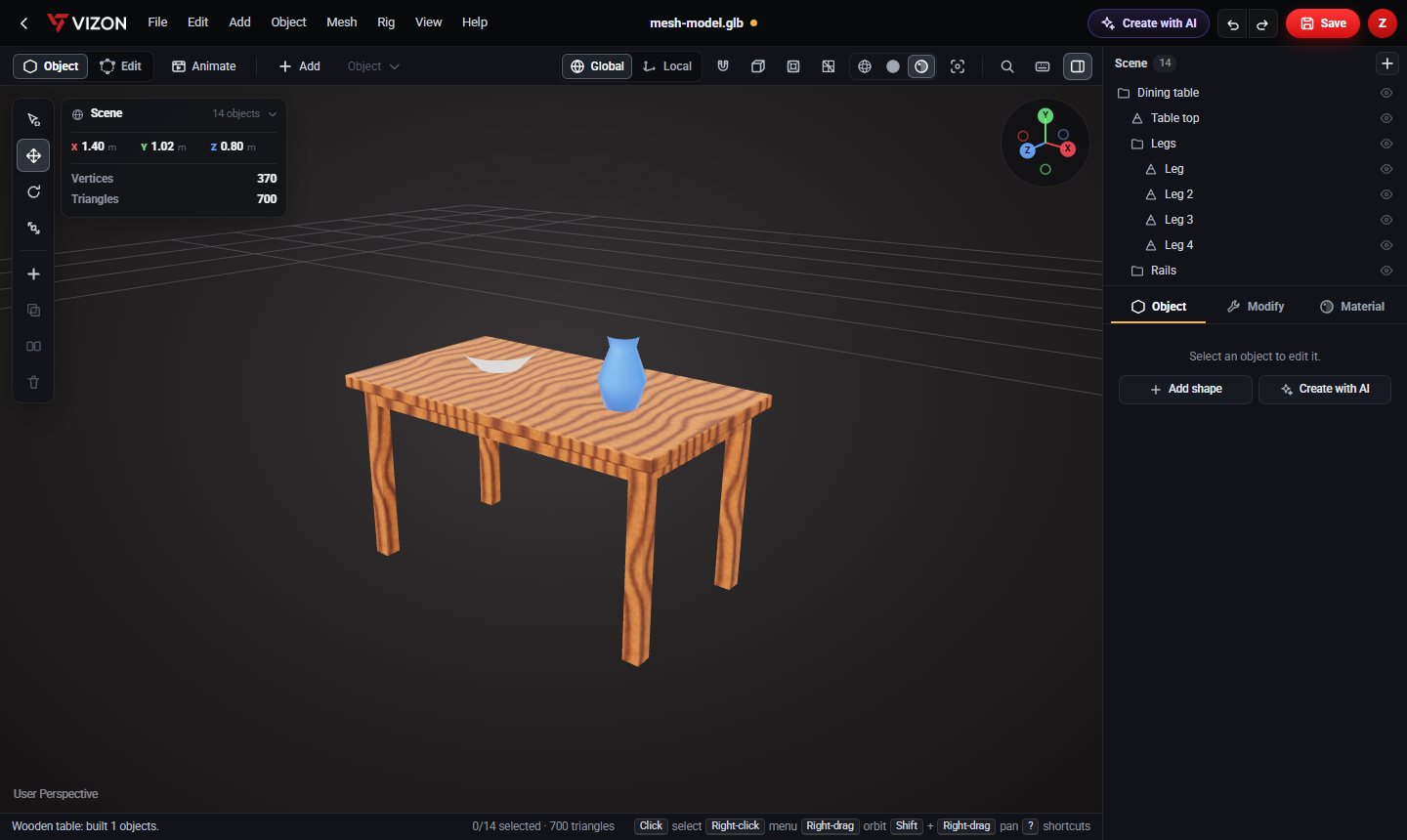Click the 3D cube view icon
The width and height of the screenshot is (1407, 840).
pyautogui.click(x=758, y=66)
